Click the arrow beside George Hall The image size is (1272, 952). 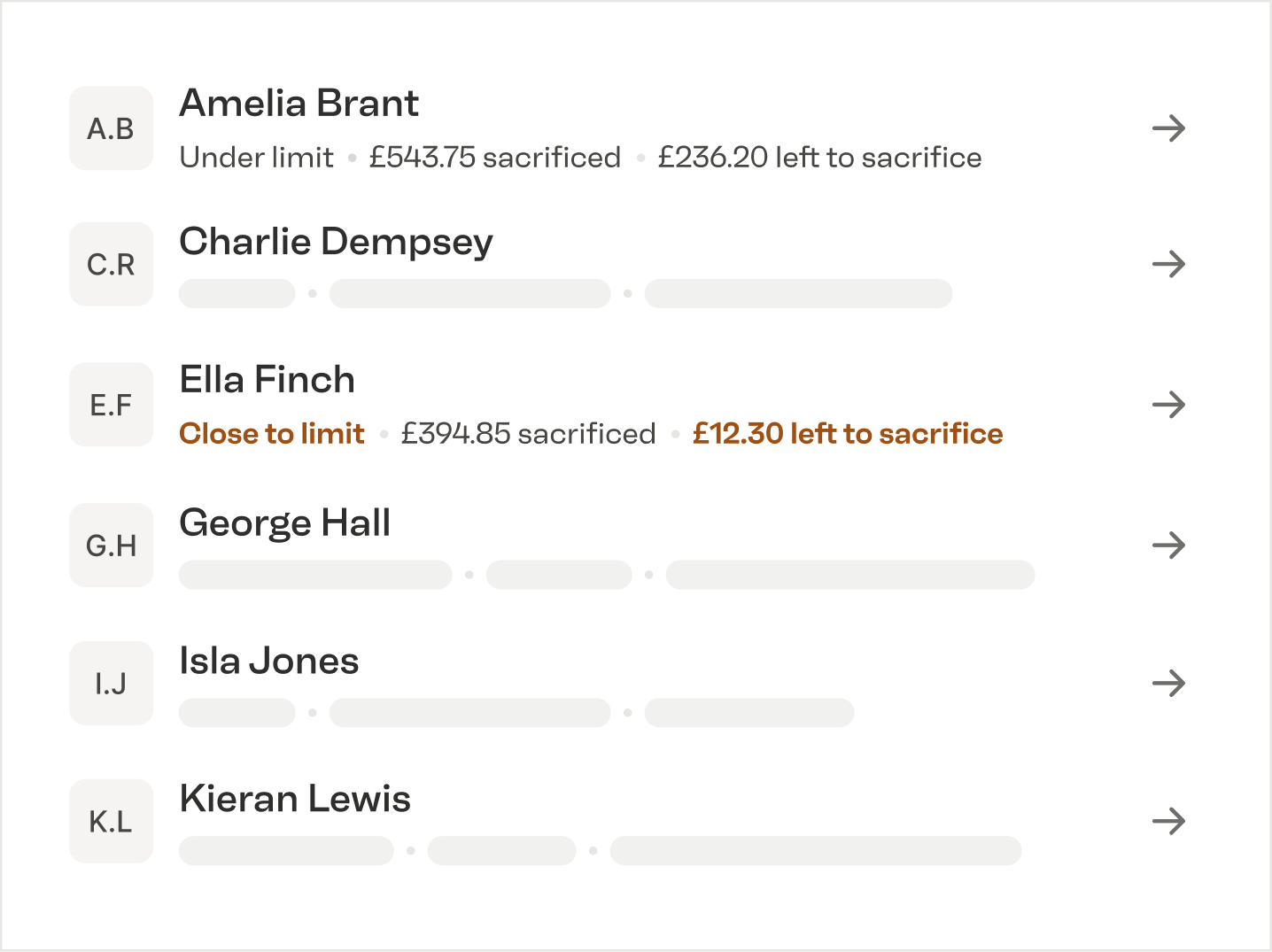point(1168,546)
